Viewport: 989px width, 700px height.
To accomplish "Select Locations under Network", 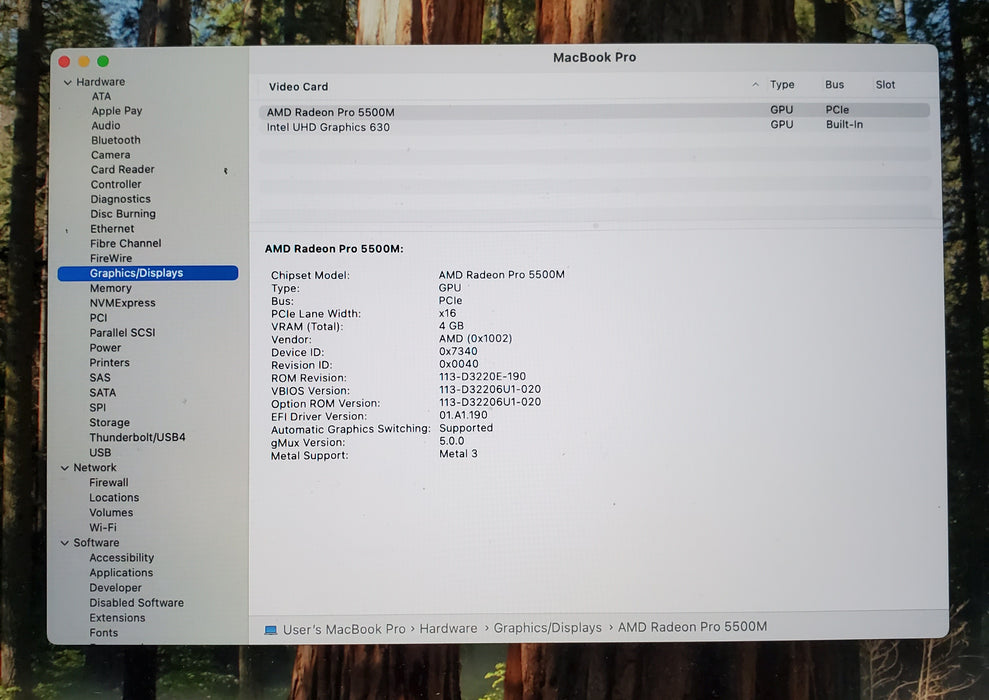I will 114,498.
